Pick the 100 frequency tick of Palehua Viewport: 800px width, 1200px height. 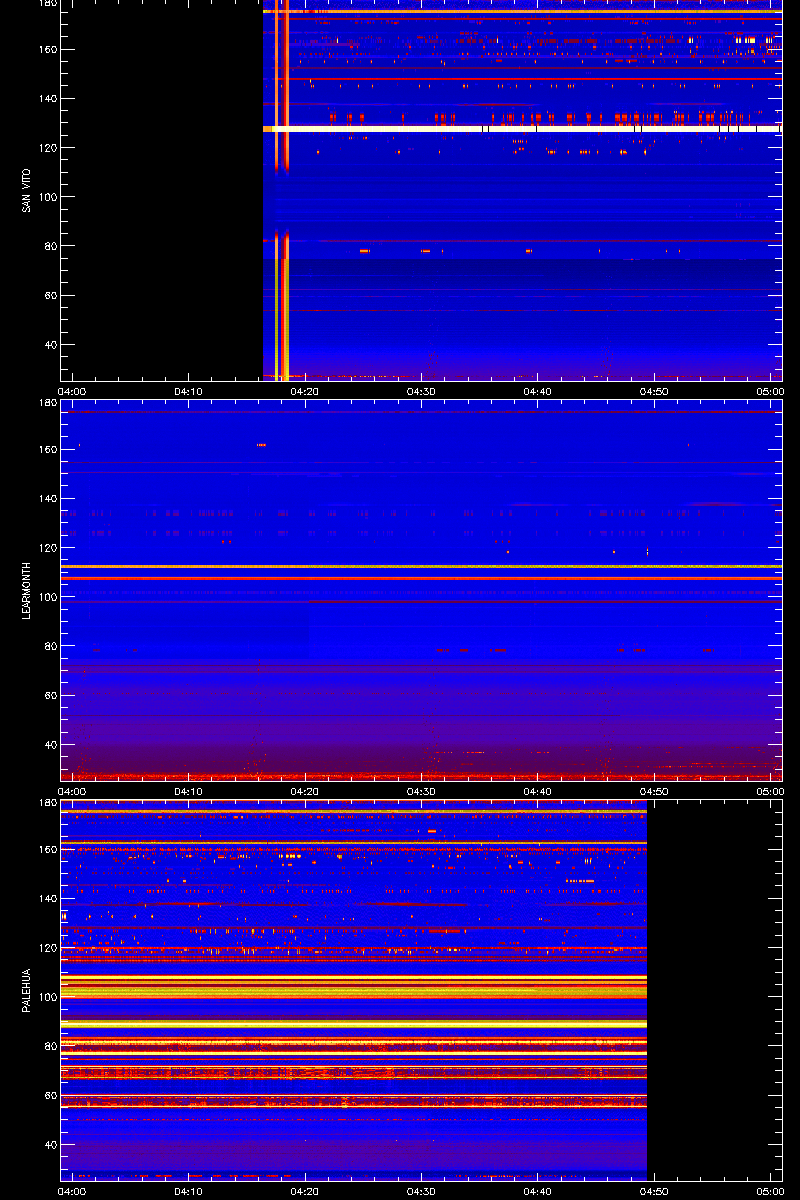47,997
